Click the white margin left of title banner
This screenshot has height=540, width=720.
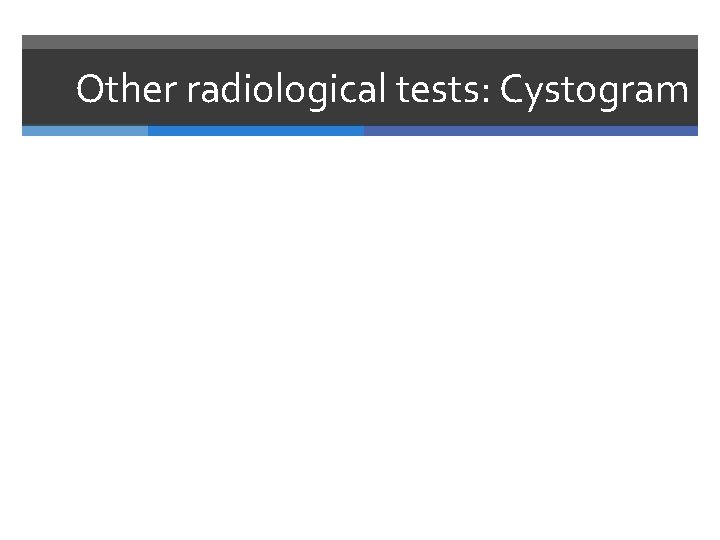tap(10, 90)
